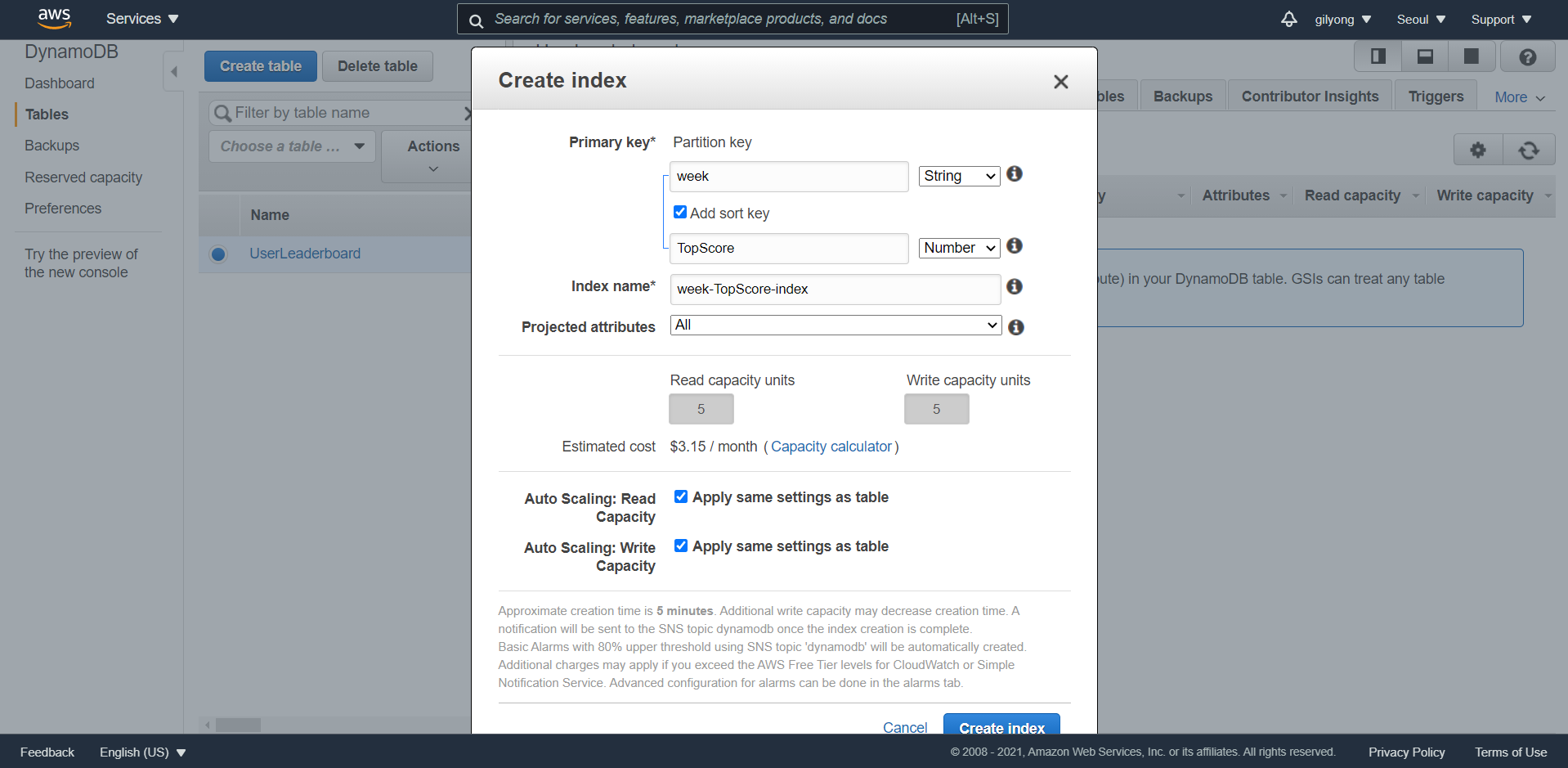The image size is (1568, 768).
Task: Open the Seoul region dropdown
Action: [x=1421, y=20]
